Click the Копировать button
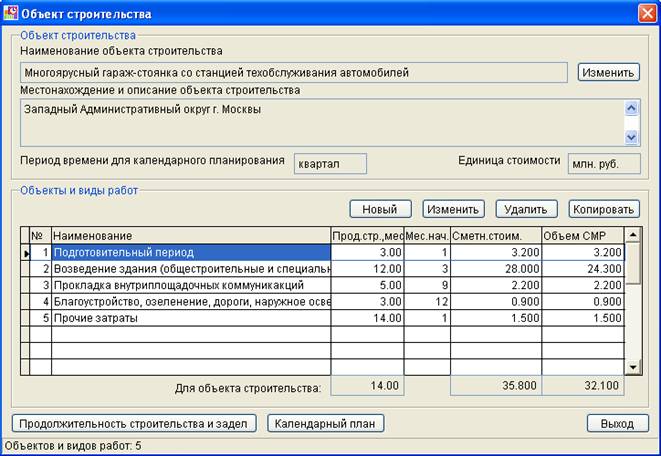 click(604, 209)
